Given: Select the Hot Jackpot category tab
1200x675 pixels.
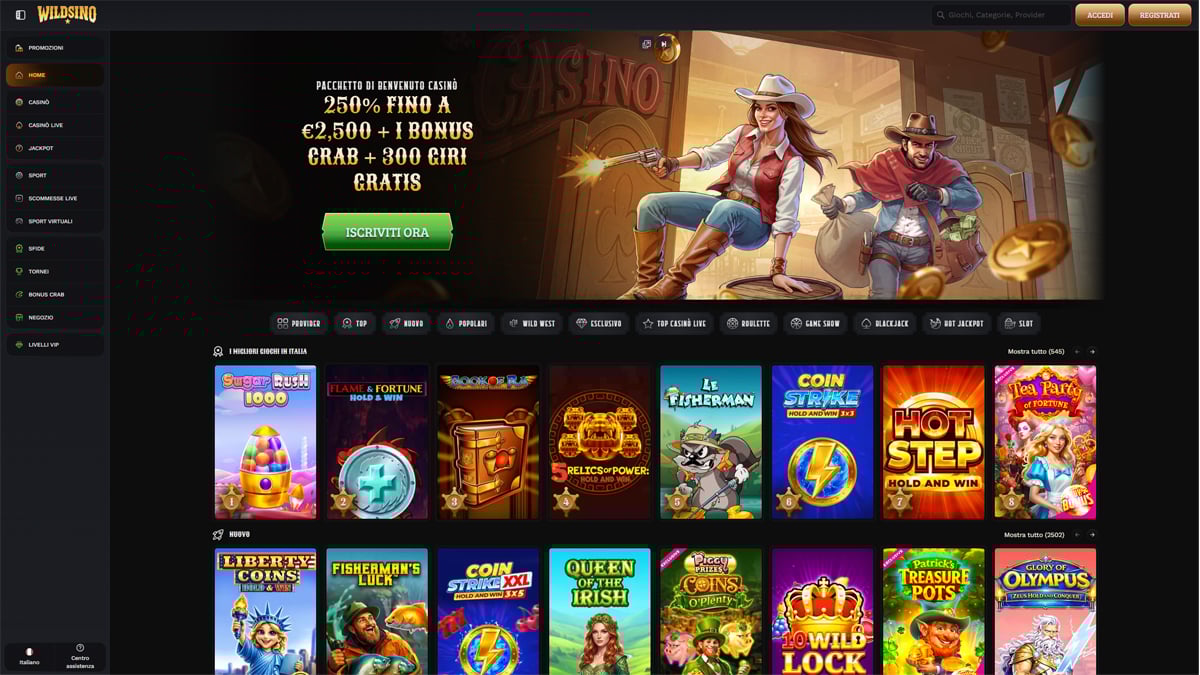Looking at the screenshot, I should pos(957,324).
